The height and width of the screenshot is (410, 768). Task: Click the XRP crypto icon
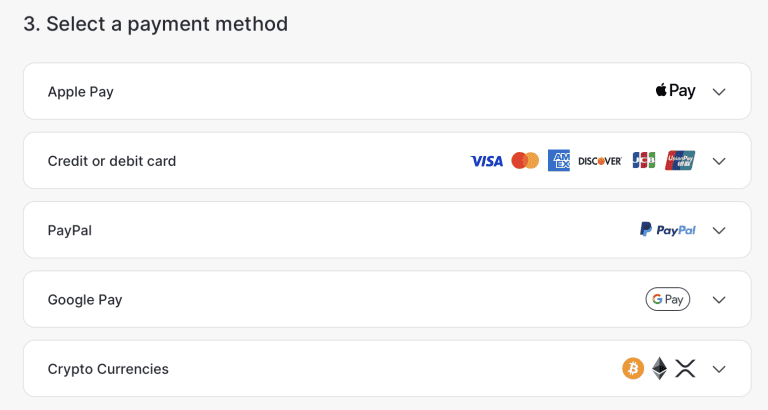685,369
